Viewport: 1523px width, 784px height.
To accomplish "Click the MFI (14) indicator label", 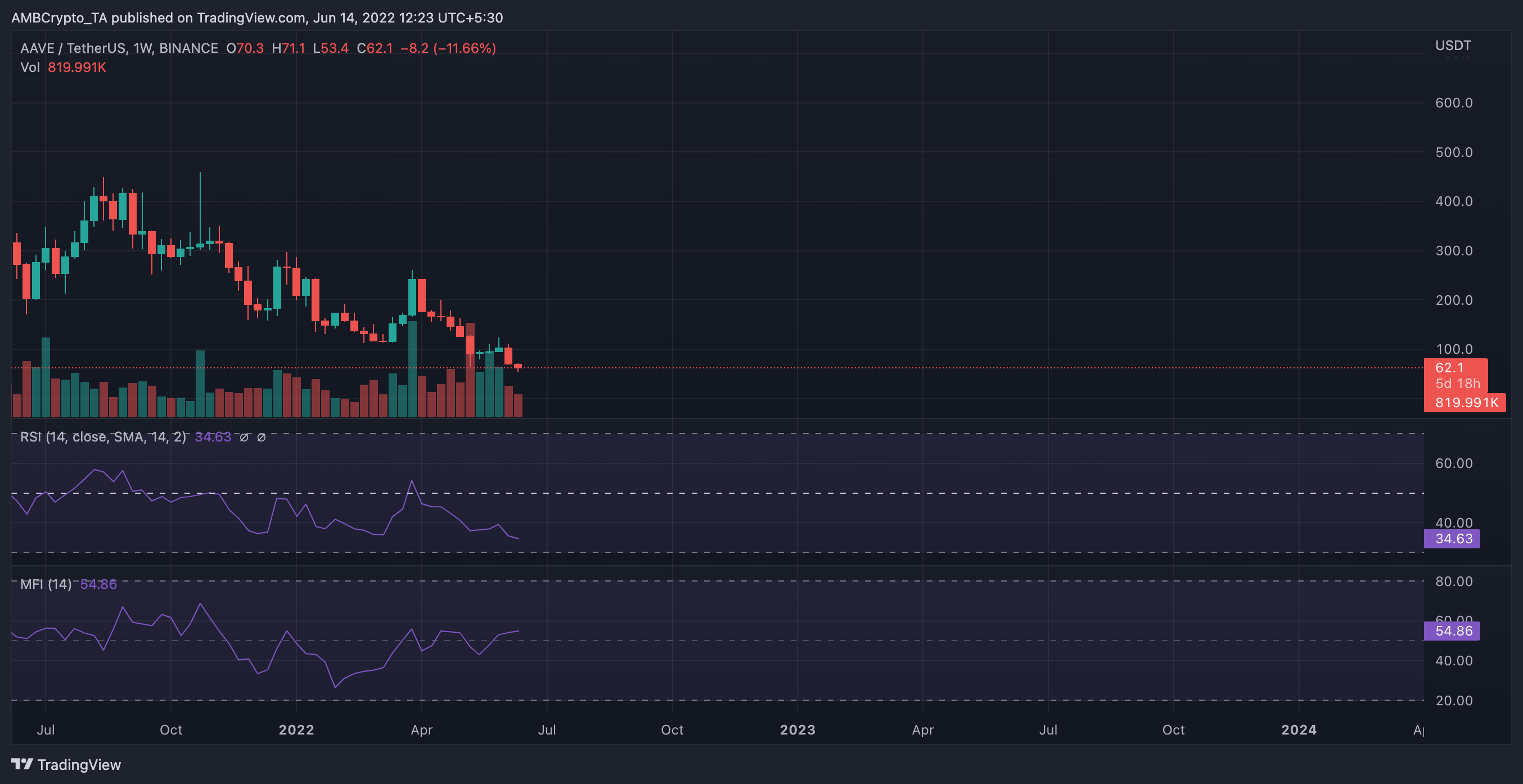I will [x=46, y=584].
